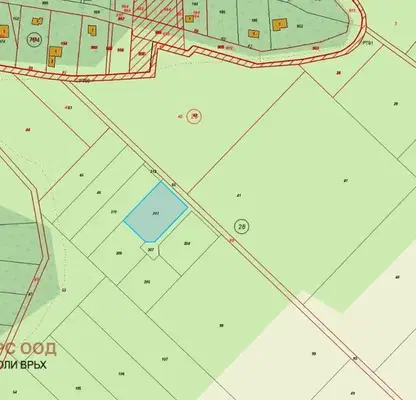The width and height of the screenshot is (416, 400).
Task: Click the red circled marker beside 42
Action: click(x=194, y=116)
